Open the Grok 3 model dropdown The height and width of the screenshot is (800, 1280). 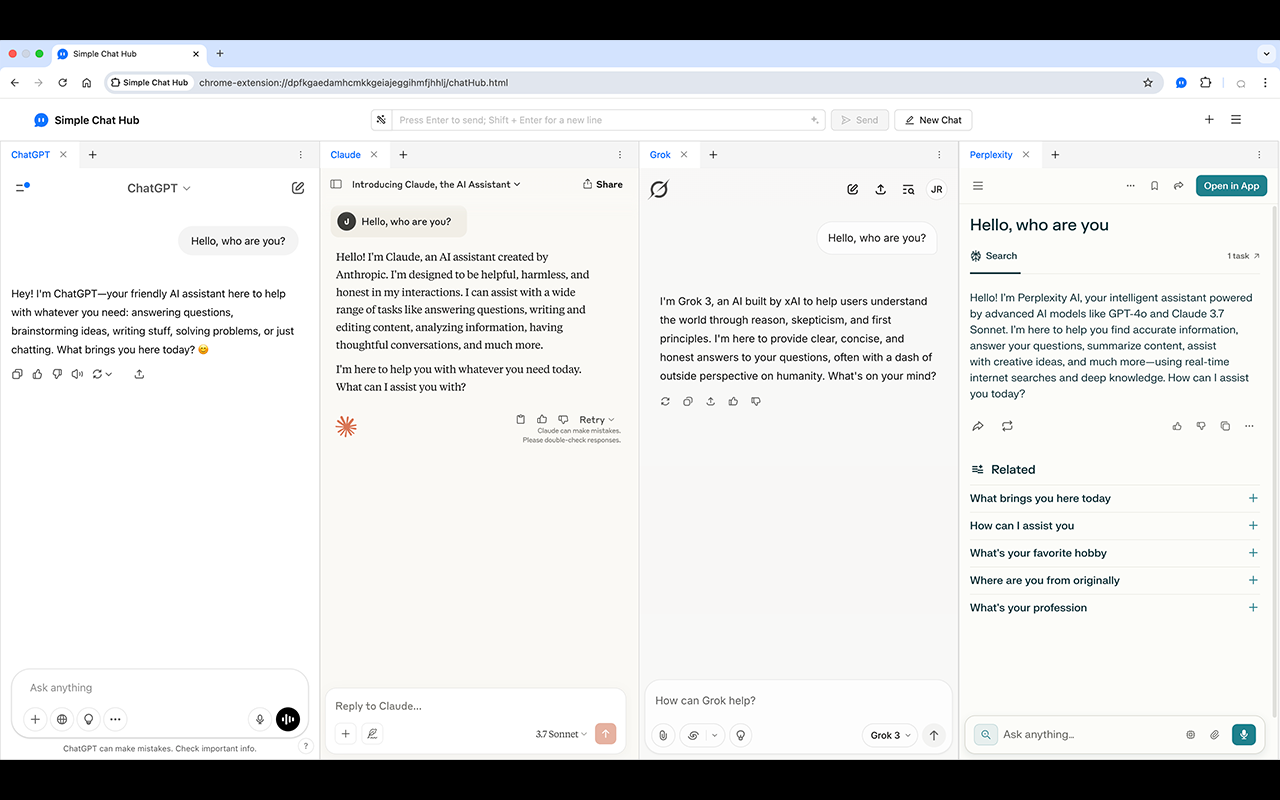pyautogui.click(x=890, y=735)
